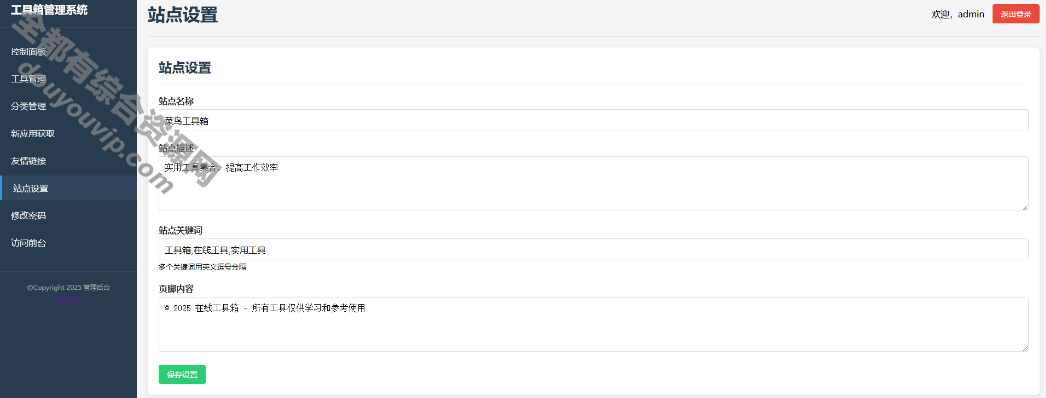
Task: Click the purple link under the sidebar copyright
Action: [68, 300]
